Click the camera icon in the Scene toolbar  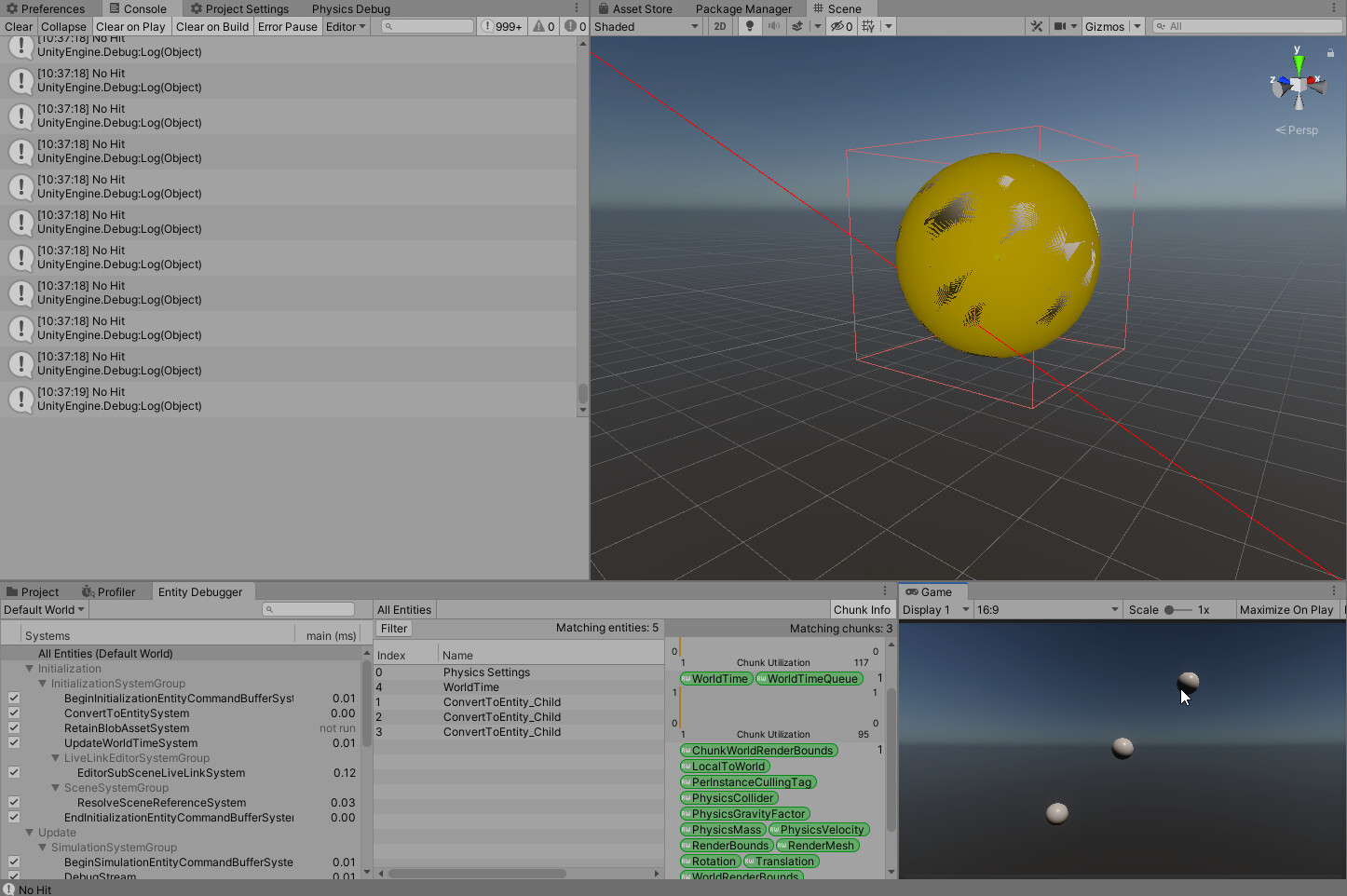[x=1060, y=26]
